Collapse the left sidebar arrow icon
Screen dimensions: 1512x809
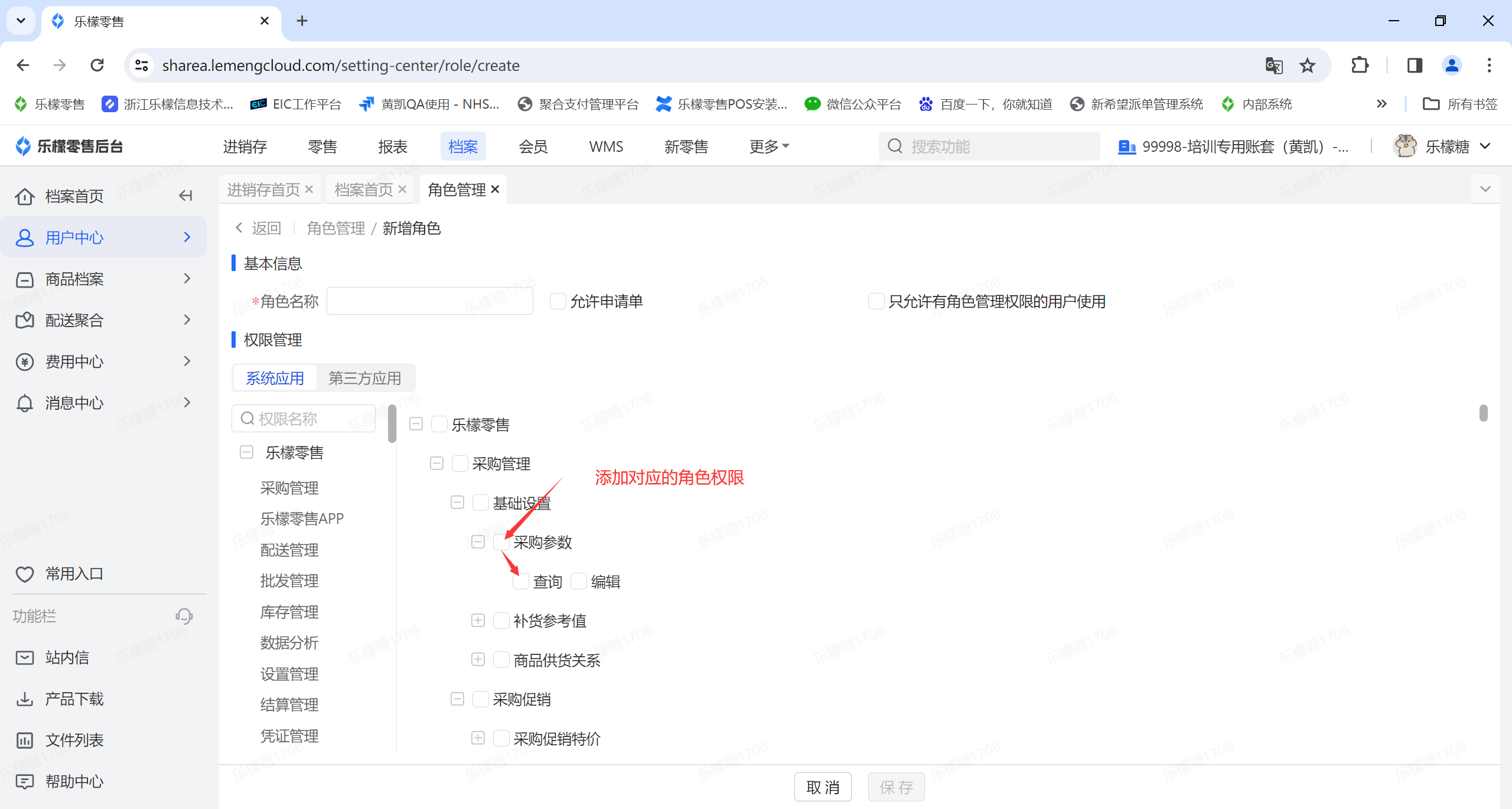click(185, 195)
